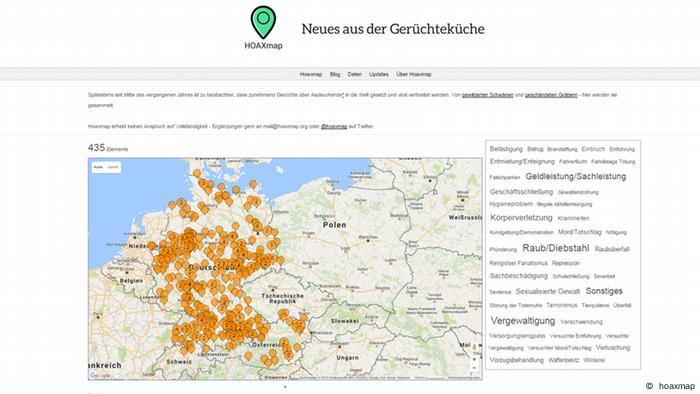Click the map zoom in plus button
This screenshot has width=700, height=394.
[x=474, y=359]
